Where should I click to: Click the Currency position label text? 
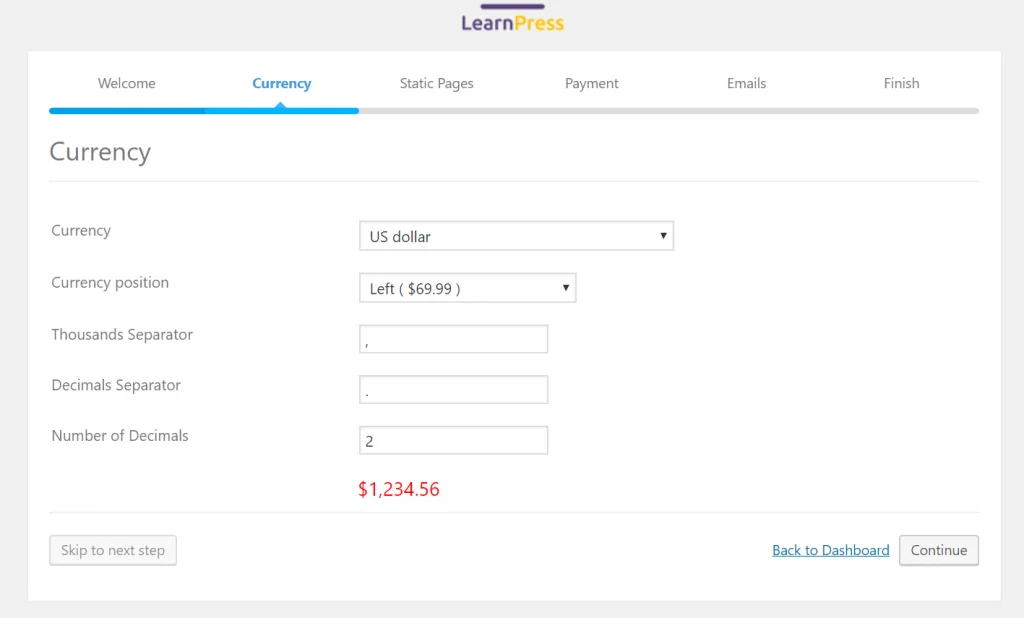[110, 282]
